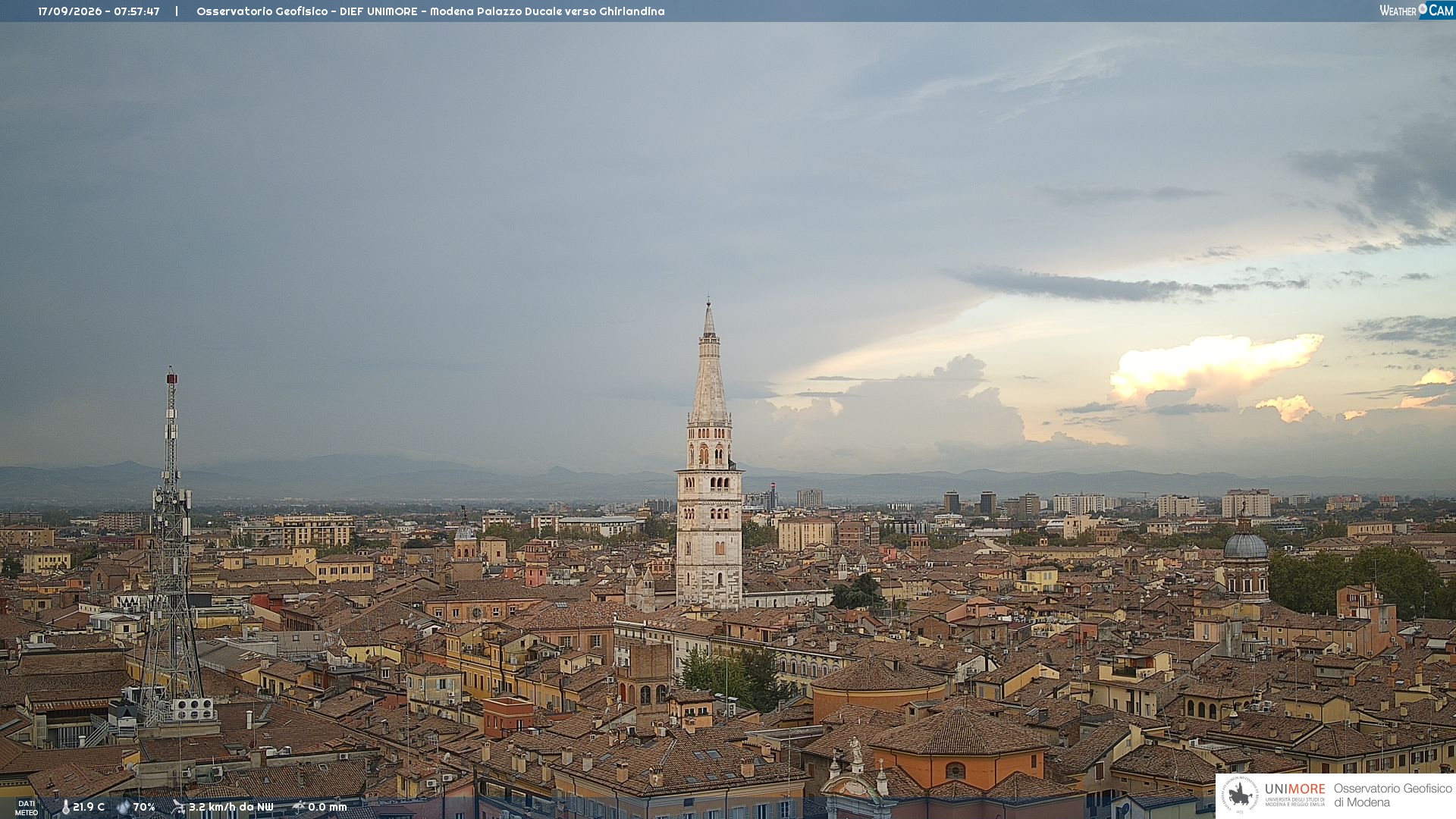
Task: Click the bright sunlit cloud
Action: point(1213,366)
